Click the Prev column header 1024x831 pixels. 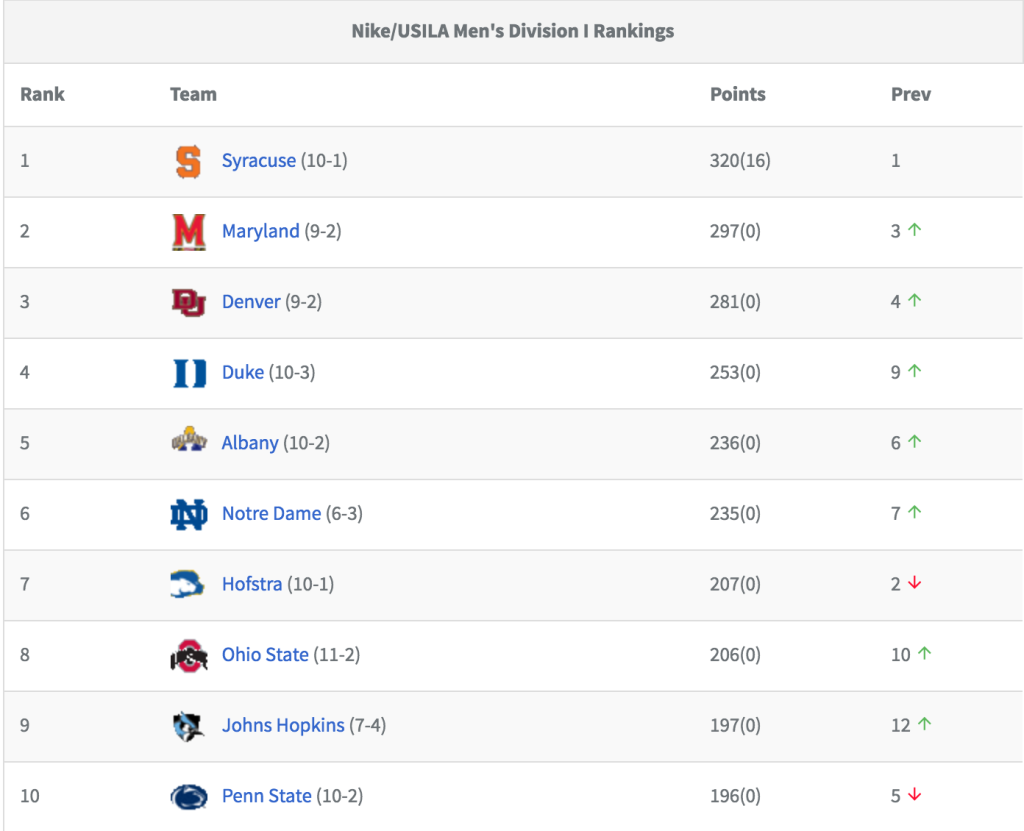[911, 94]
